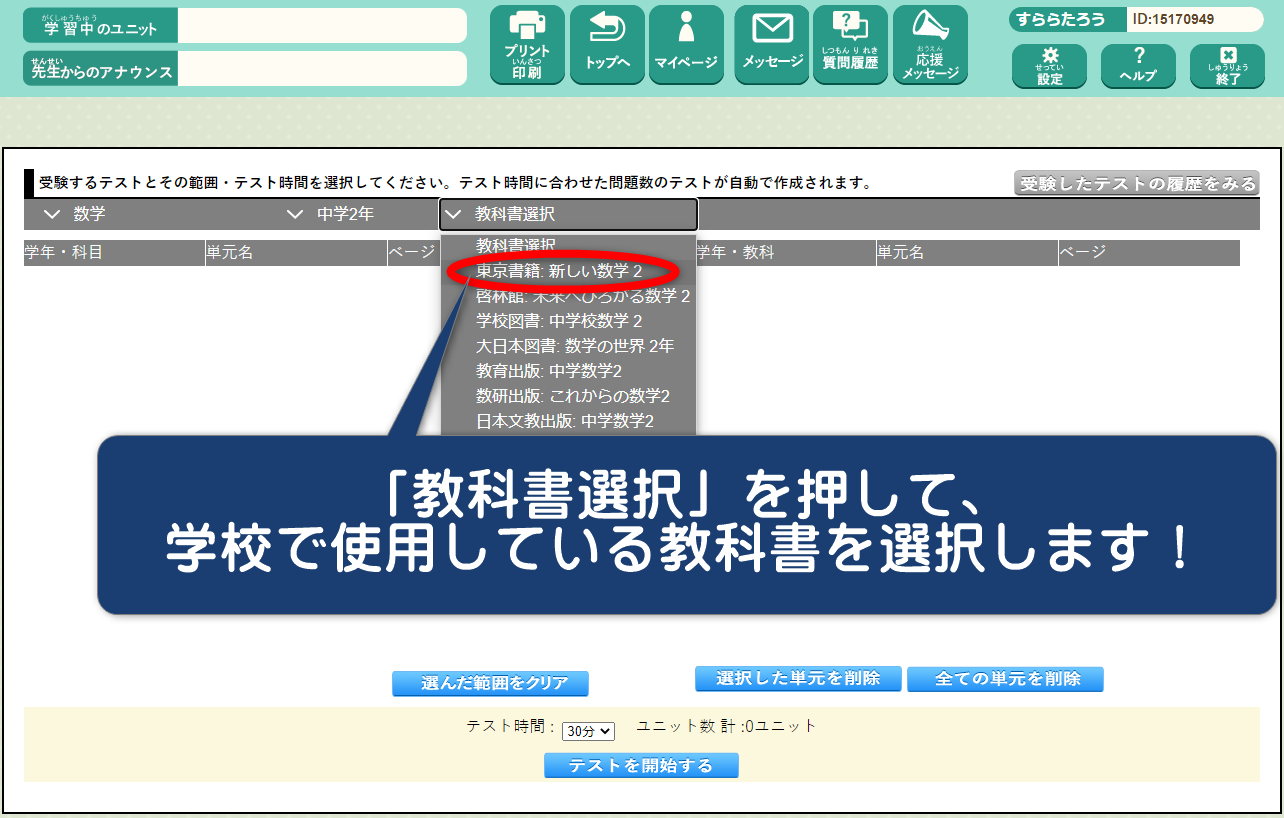Click 終了 exit button
The height and width of the screenshot is (818, 1284).
coord(1228,66)
